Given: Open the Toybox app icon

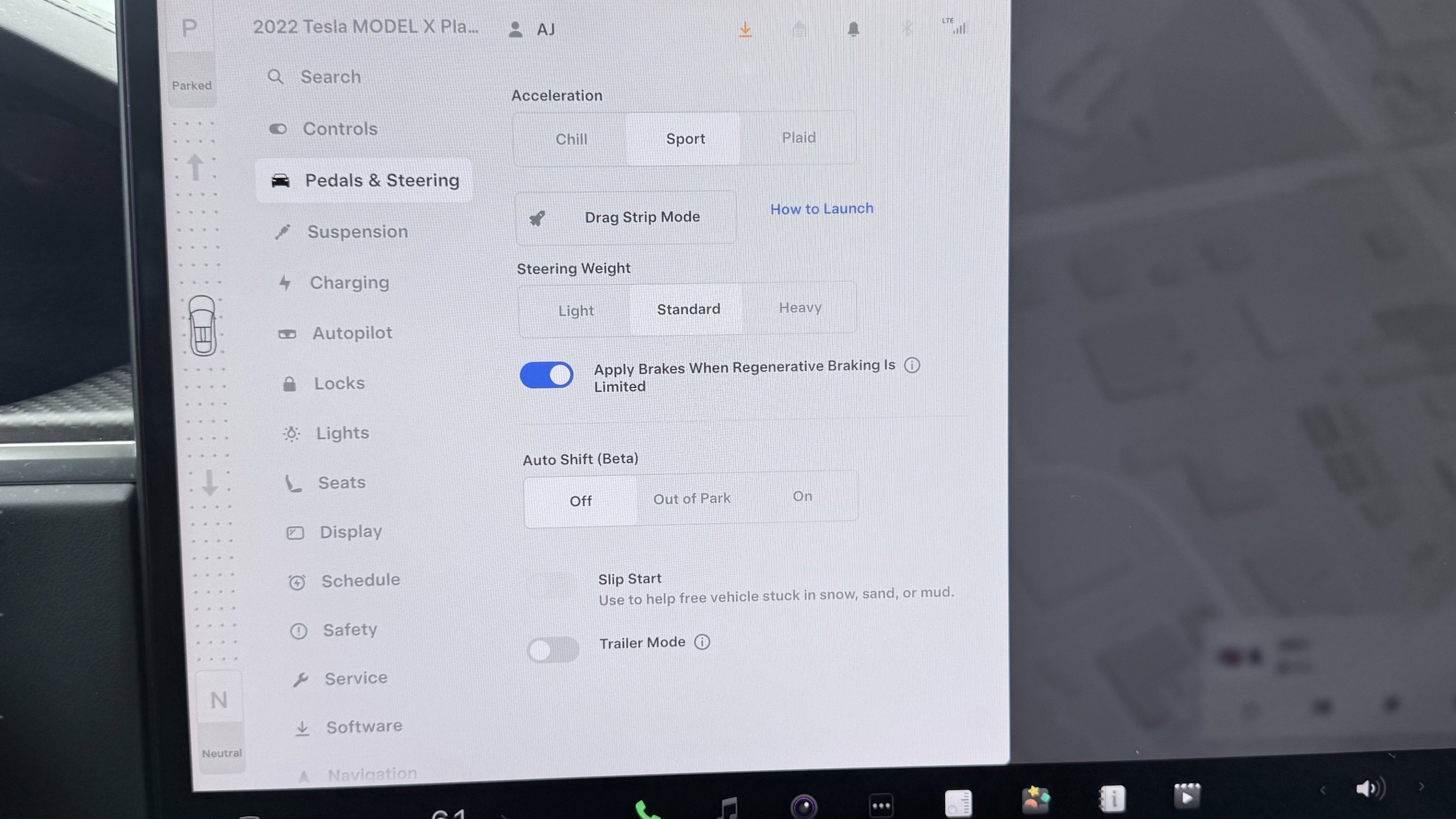Looking at the screenshot, I should pos(1036,800).
